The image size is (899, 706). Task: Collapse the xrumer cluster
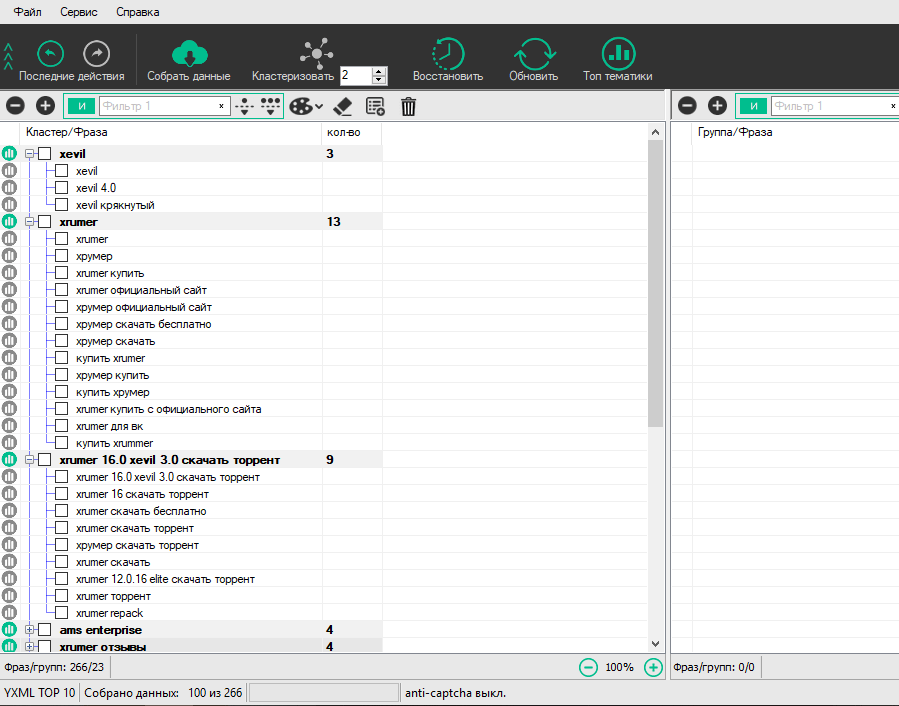(x=30, y=222)
